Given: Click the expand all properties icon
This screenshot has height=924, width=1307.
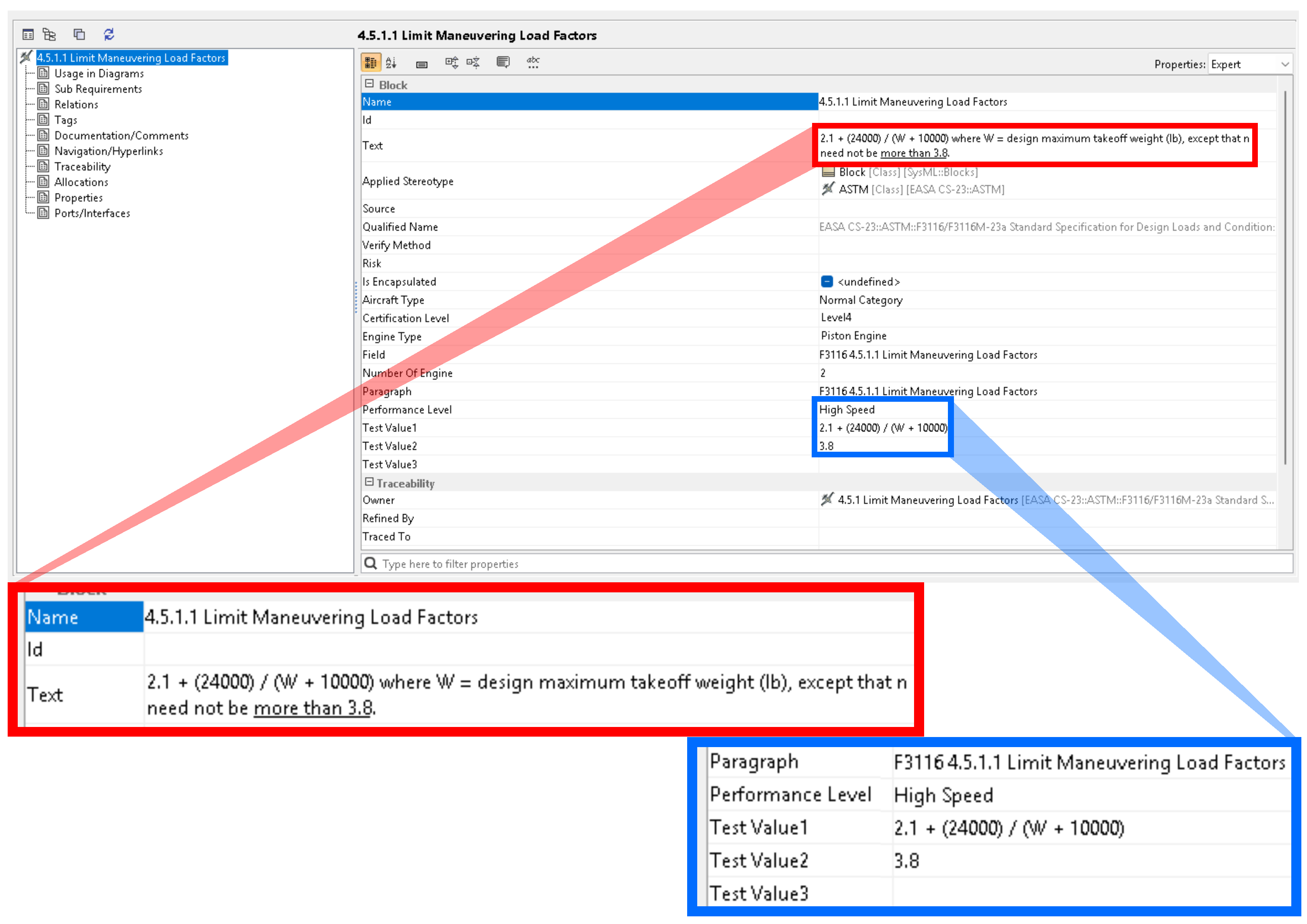Looking at the screenshot, I should [x=451, y=62].
